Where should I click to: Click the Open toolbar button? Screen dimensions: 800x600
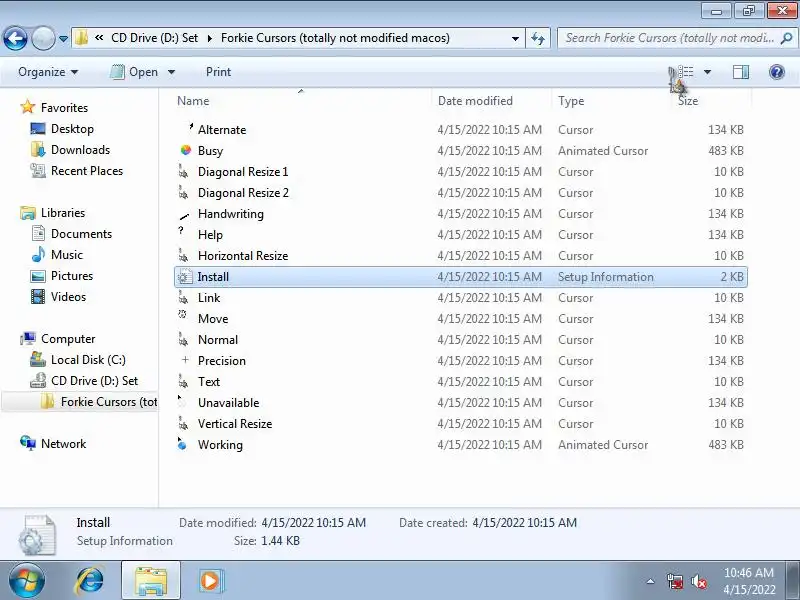135,72
